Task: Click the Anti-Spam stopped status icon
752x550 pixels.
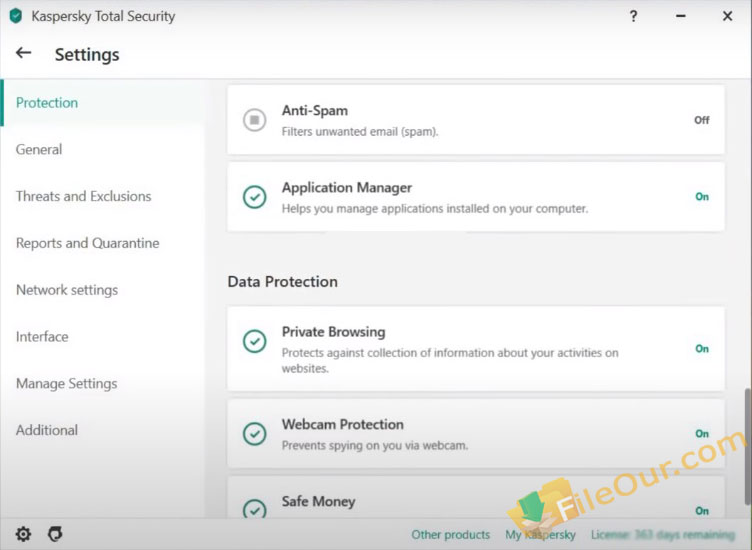Action: click(254, 119)
